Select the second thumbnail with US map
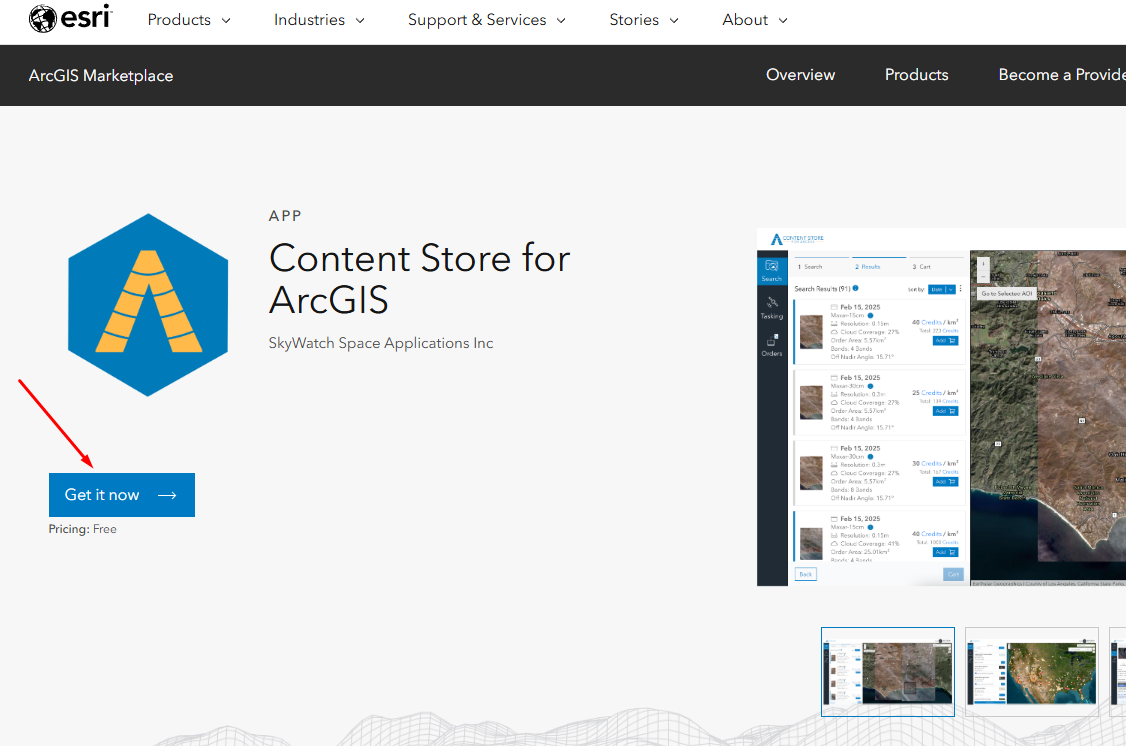The width and height of the screenshot is (1126, 746). click(x=1031, y=672)
